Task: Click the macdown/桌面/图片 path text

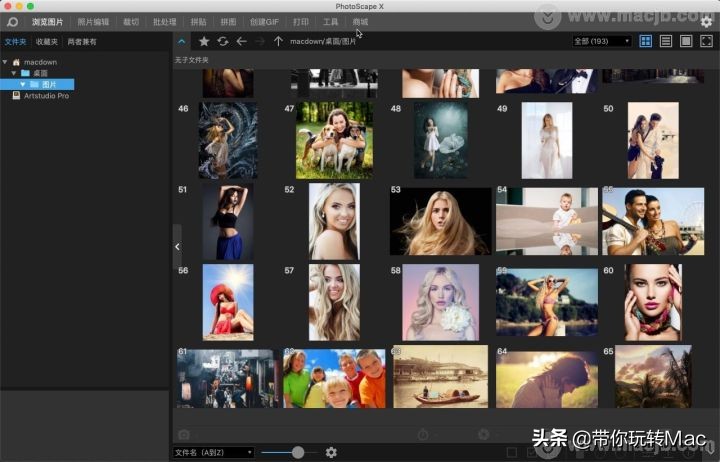Action: [x=323, y=41]
